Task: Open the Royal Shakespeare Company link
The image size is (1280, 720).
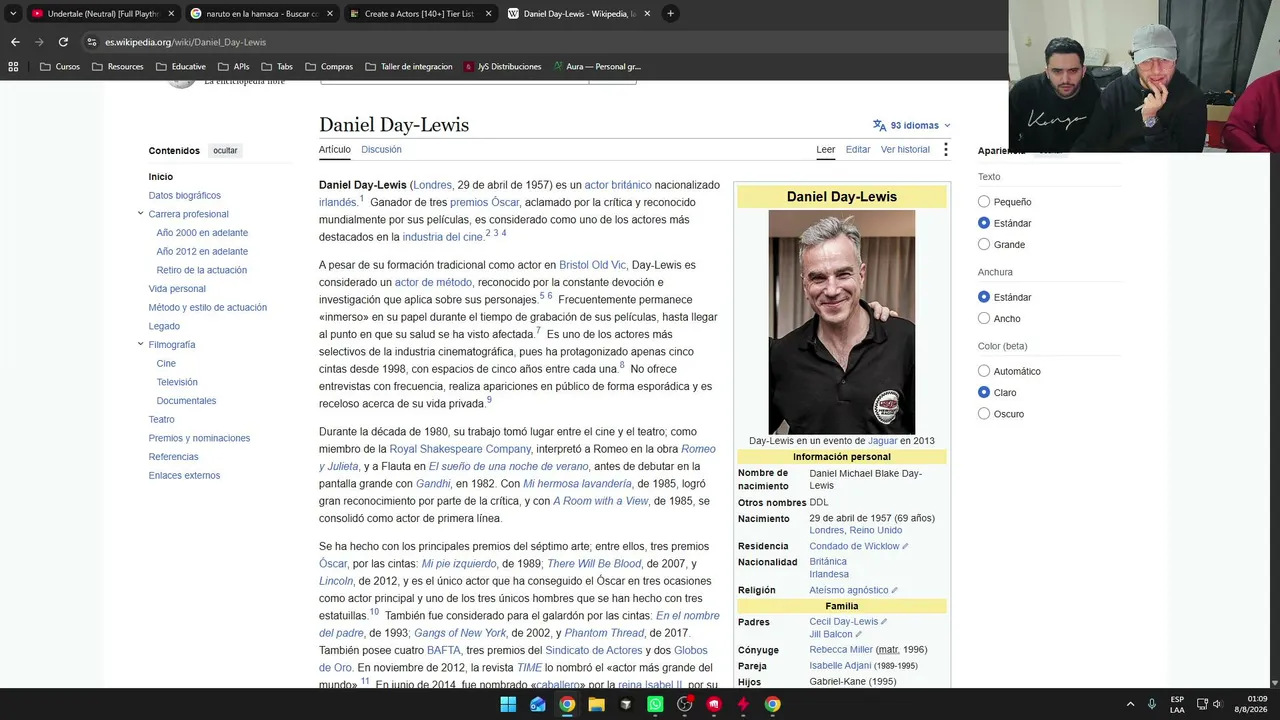Action: tap(460, 449)
